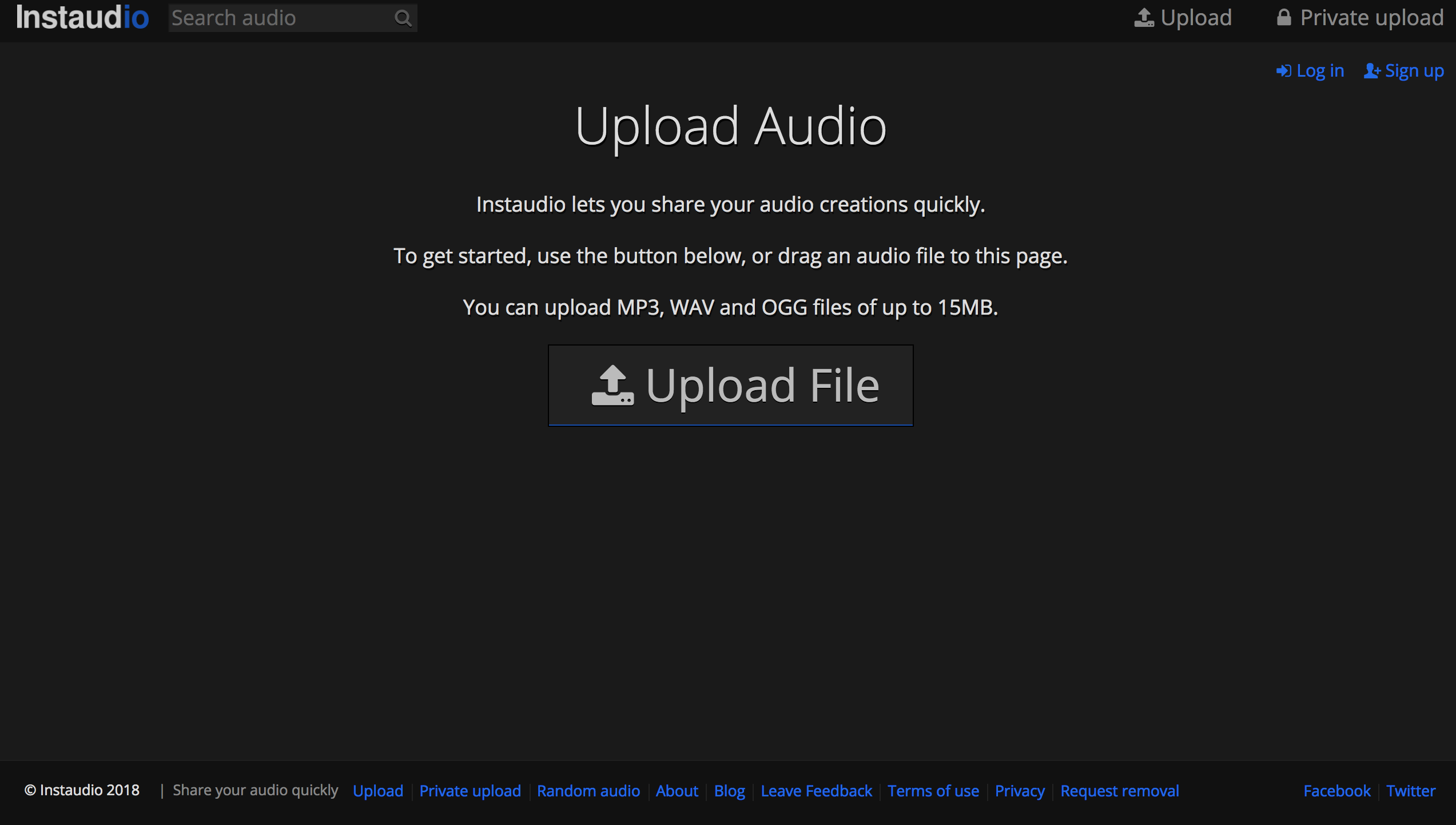Open the Upload header menu item
Viewport: 1456px width, 825px height.
tap(1196, 18)
